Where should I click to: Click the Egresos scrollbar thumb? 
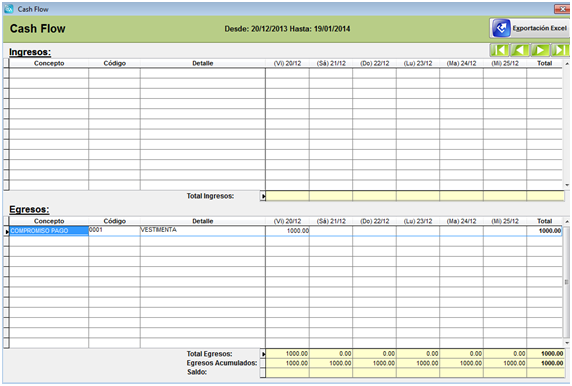[x=567, y=282]
